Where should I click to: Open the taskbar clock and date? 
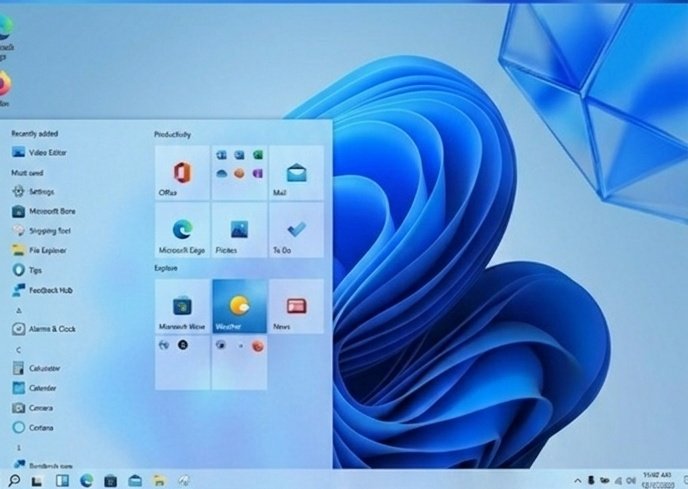click(658, 480)
